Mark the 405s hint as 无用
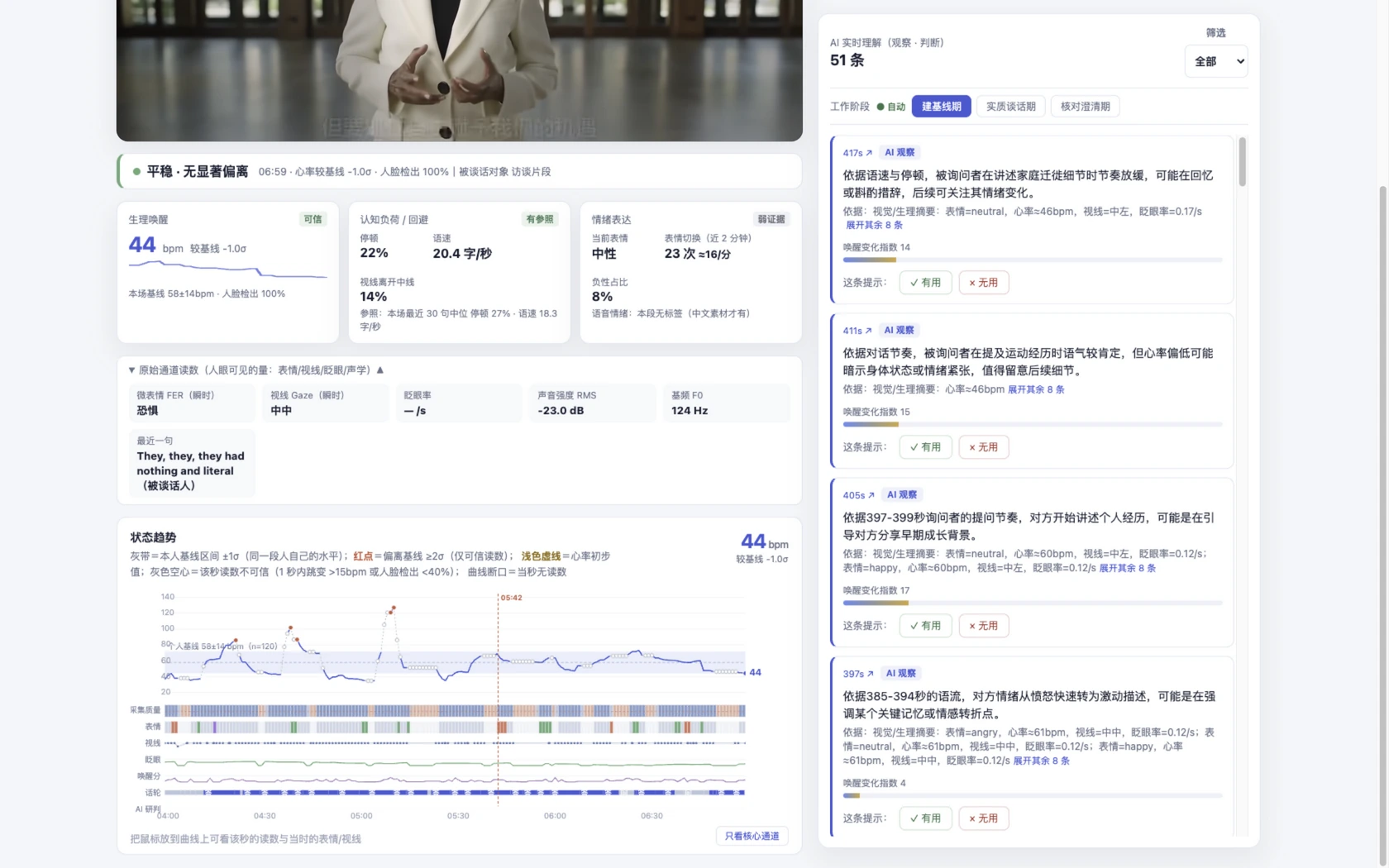The height and width of the screenshot is (868, 1389). [x=983, y=626]
